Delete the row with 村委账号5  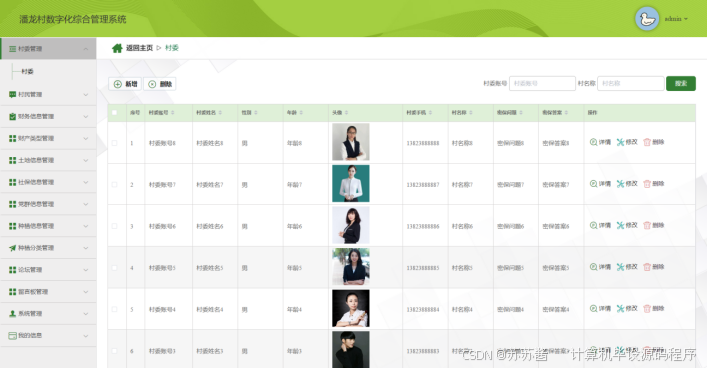click(654, 267)
